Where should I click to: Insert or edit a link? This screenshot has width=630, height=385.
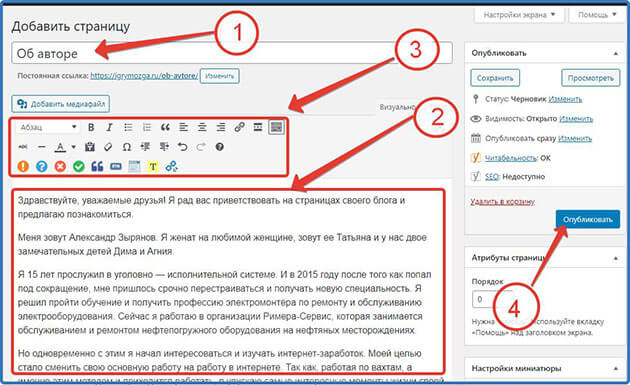pos(239,127)
